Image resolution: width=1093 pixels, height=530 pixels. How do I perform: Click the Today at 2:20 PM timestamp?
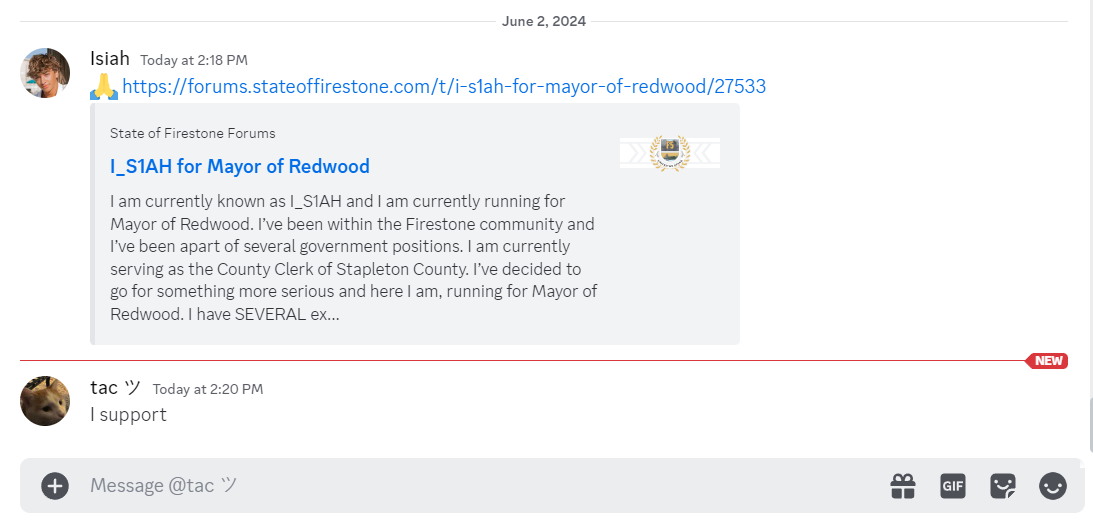(208, 389)
